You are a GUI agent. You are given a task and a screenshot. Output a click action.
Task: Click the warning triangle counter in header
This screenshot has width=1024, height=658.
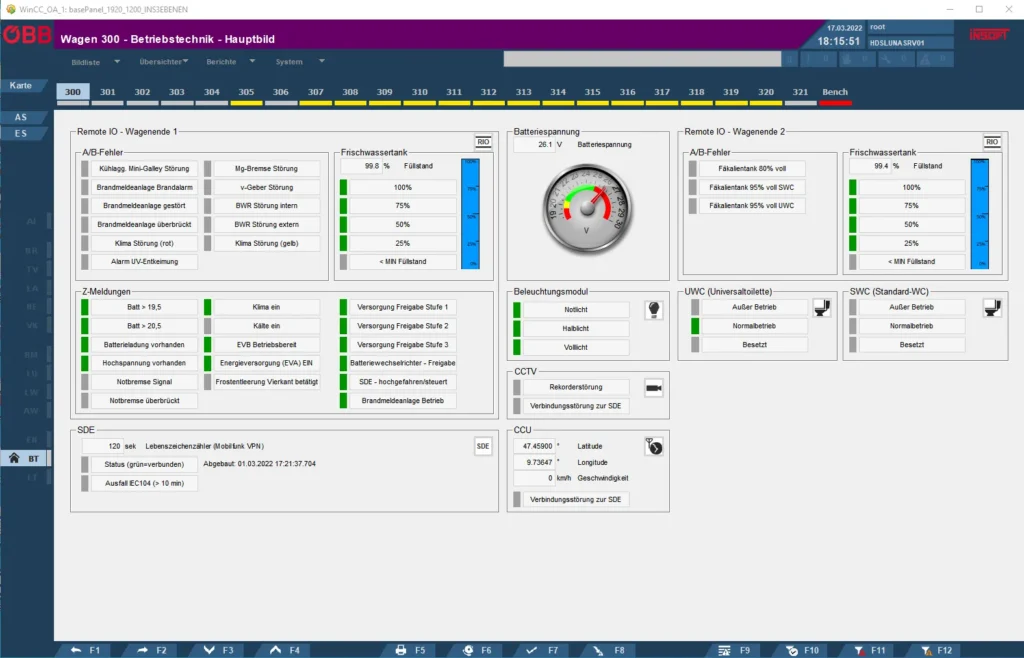pos(933,59)
